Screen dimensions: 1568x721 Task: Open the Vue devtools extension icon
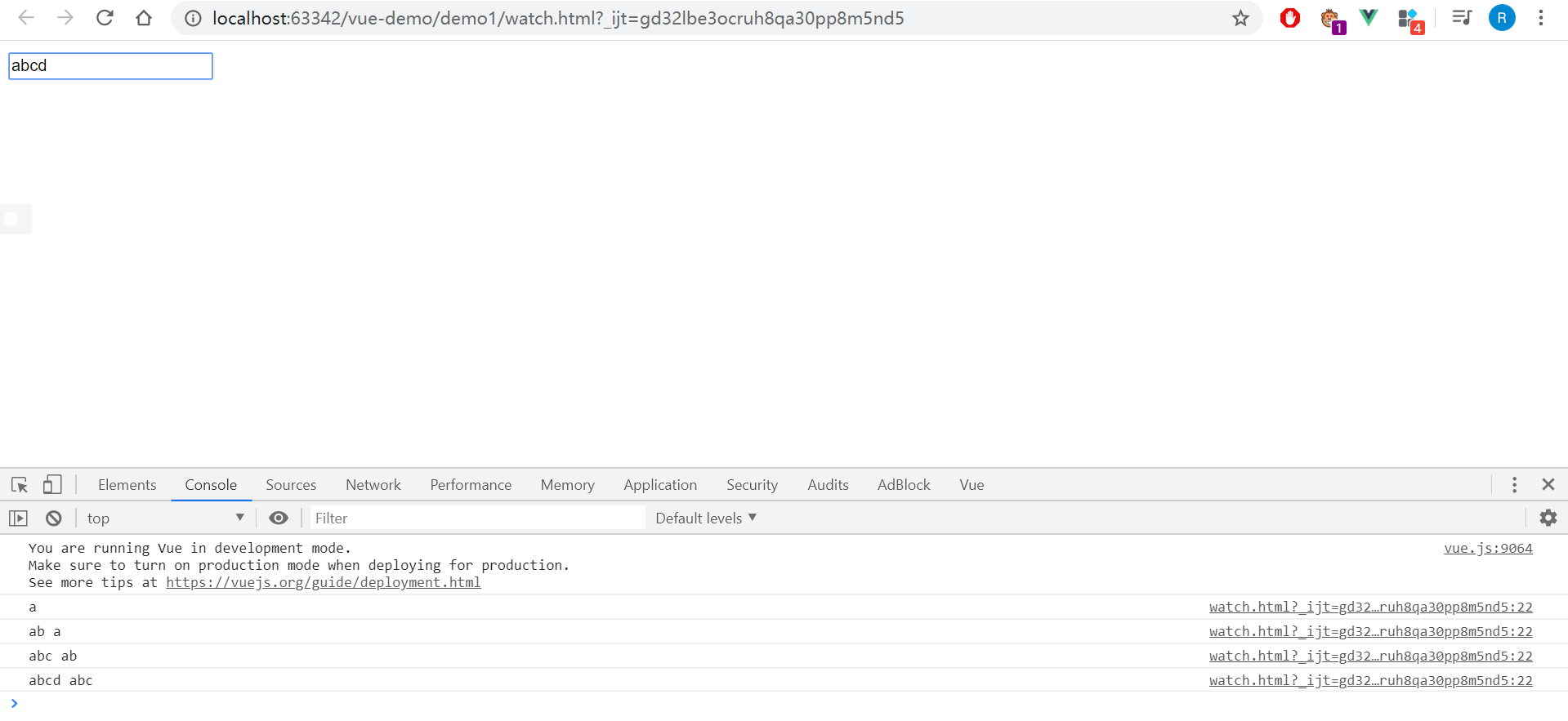pos(1369,17)
